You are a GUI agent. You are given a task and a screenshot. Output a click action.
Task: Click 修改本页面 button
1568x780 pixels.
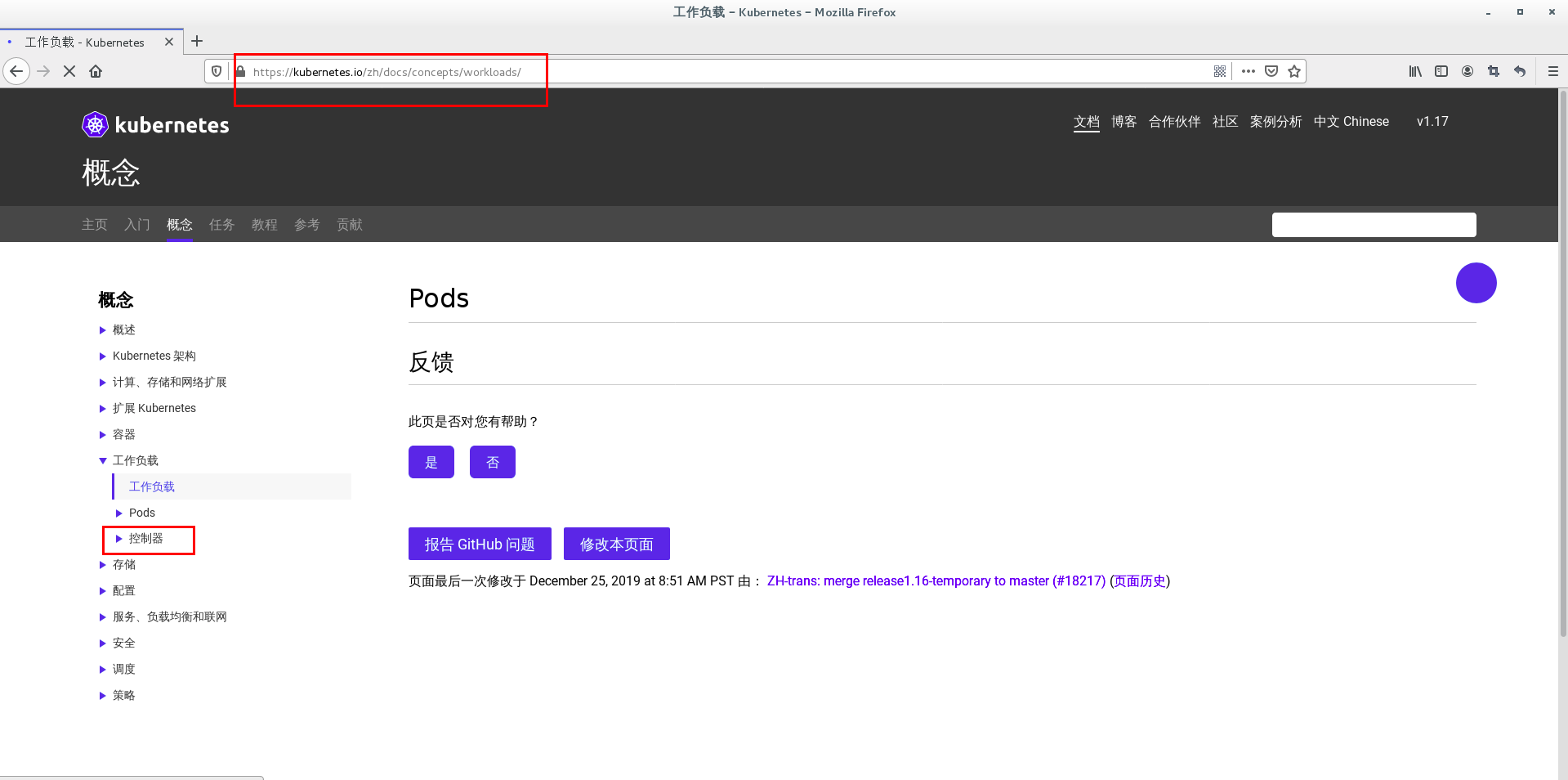coord(617,544)
